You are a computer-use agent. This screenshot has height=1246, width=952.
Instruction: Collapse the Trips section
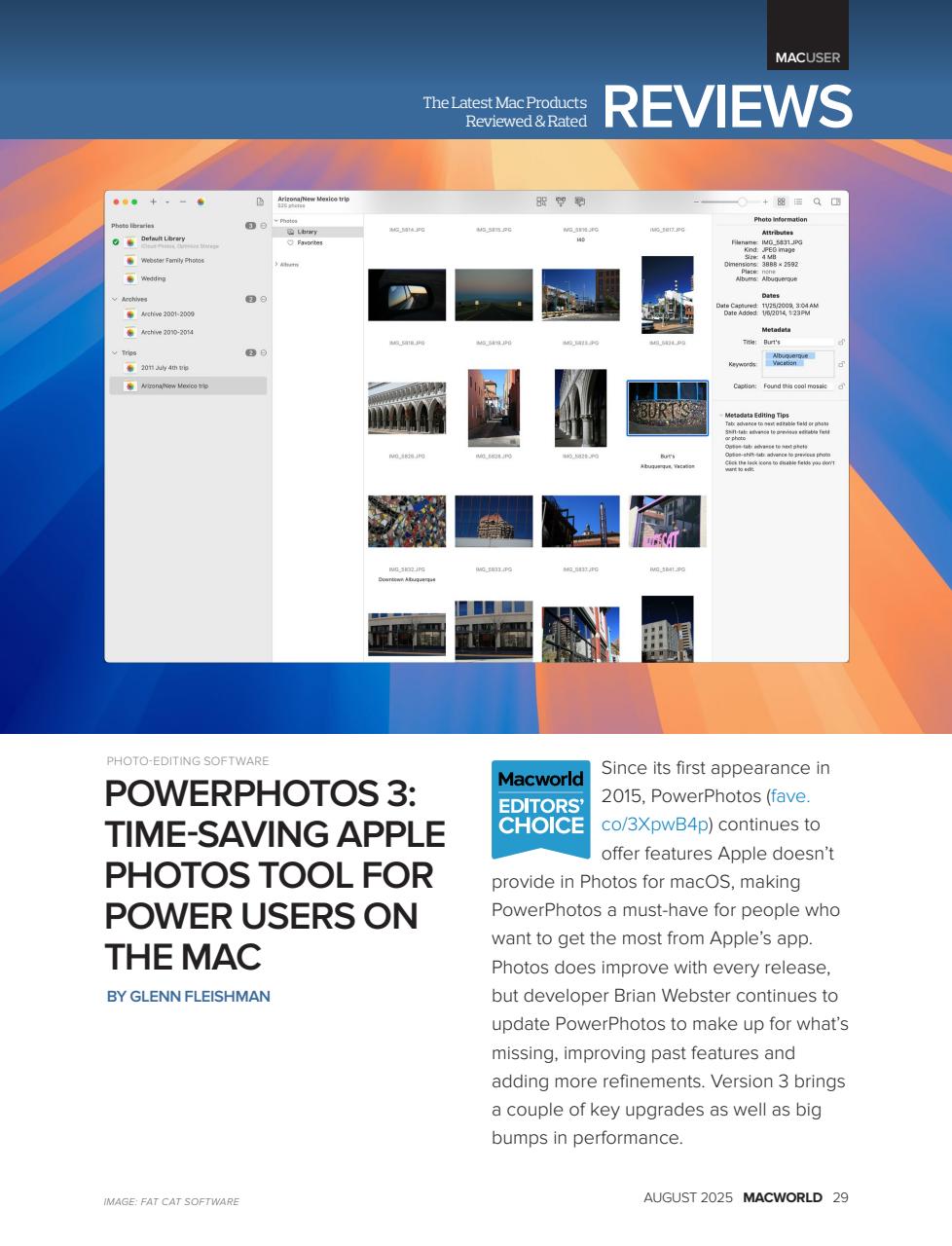115,353
